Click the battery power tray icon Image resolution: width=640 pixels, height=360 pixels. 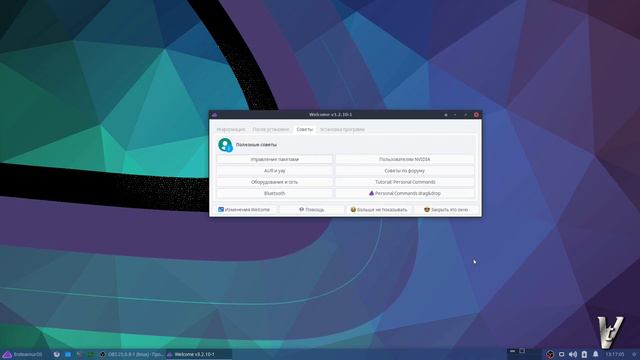(x=584, y=354)
